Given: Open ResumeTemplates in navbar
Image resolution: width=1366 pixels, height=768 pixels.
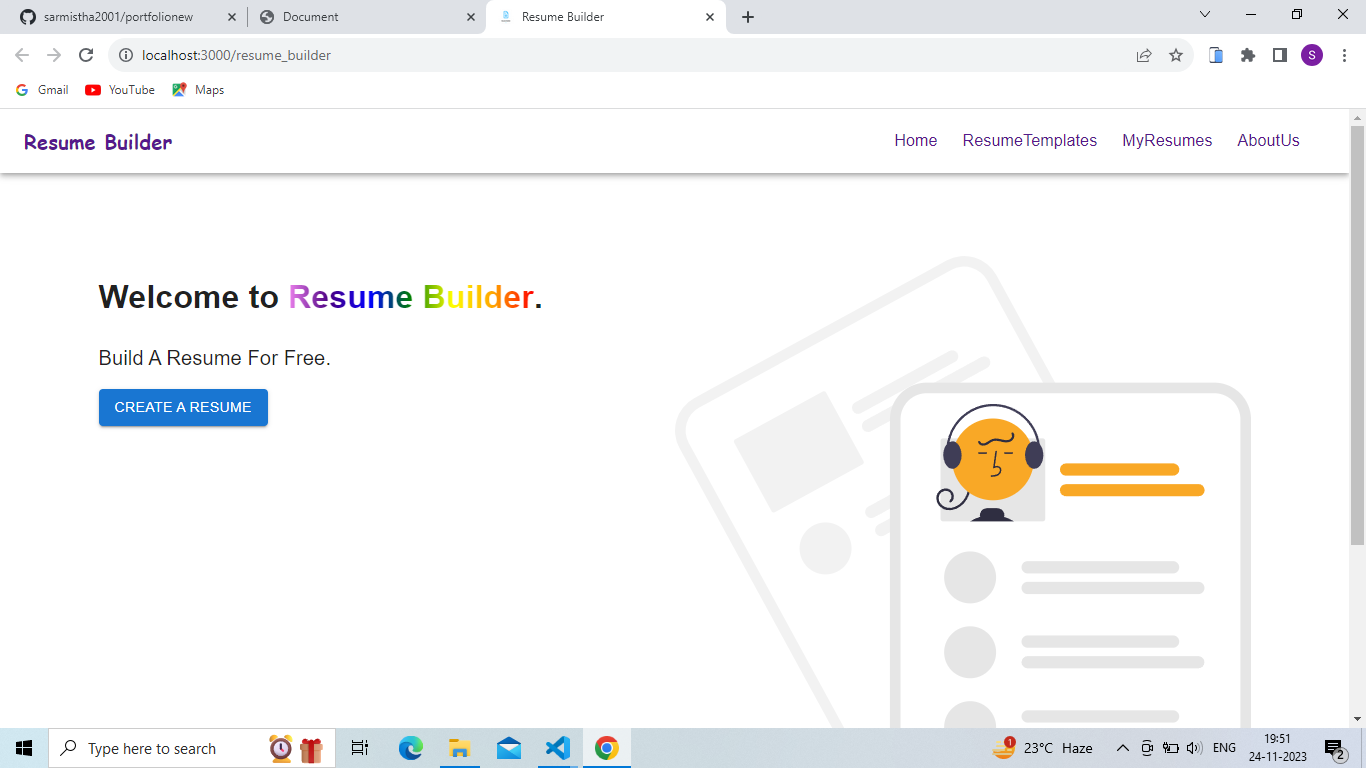Looking at the screenshot, I should point(1030,141).
